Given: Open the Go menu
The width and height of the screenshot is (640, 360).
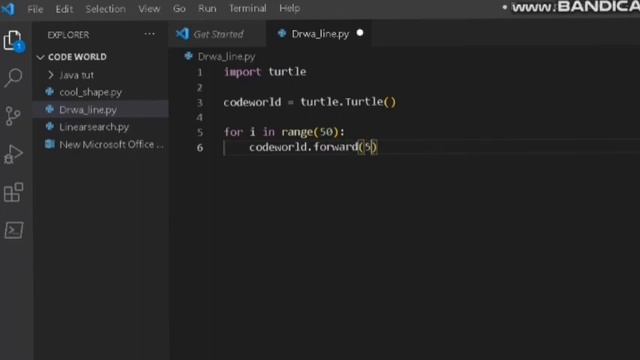Looking at the screenshot, I should tap(179, 9).
